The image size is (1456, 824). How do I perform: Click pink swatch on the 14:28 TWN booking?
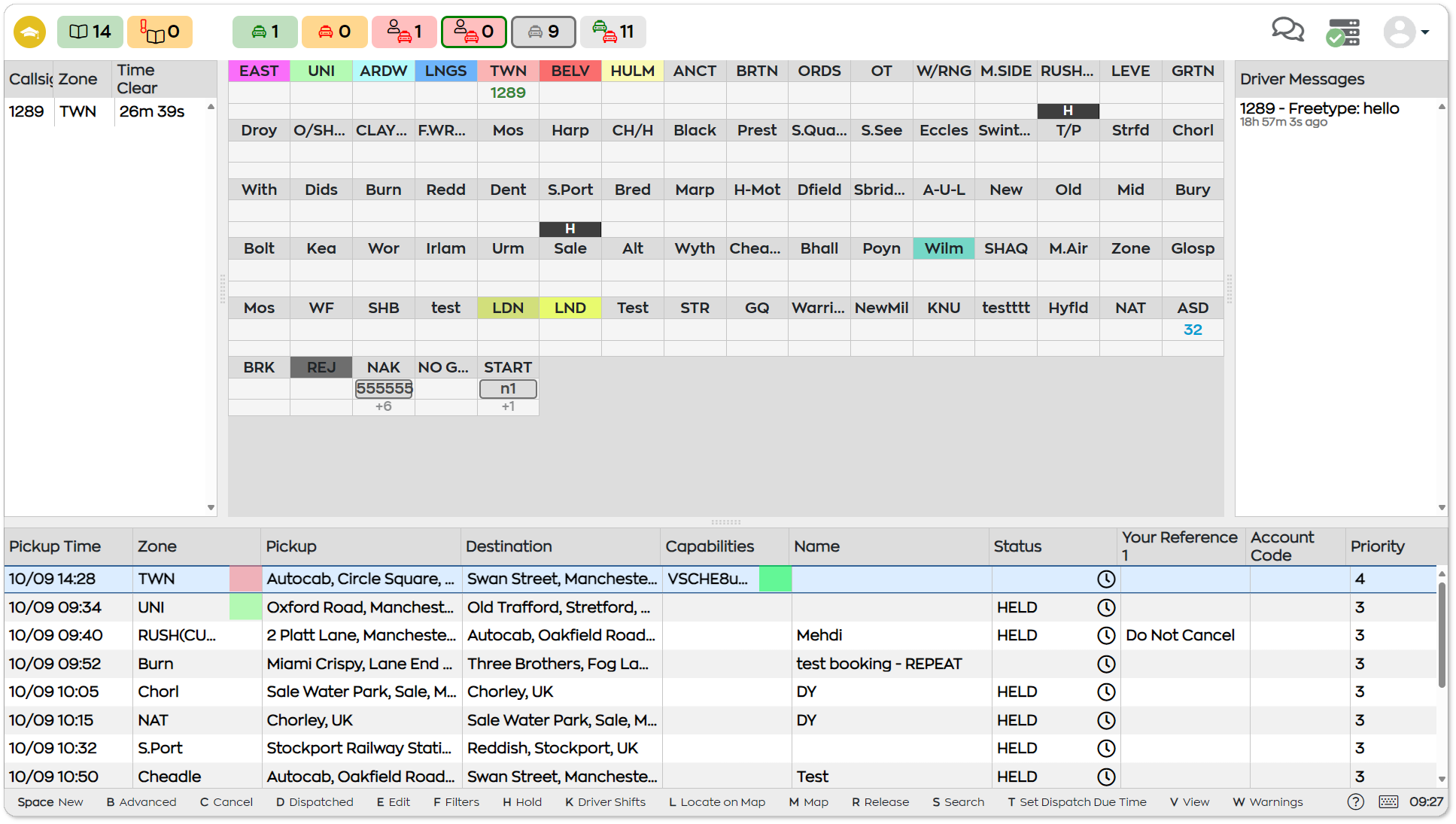(245, 579)
